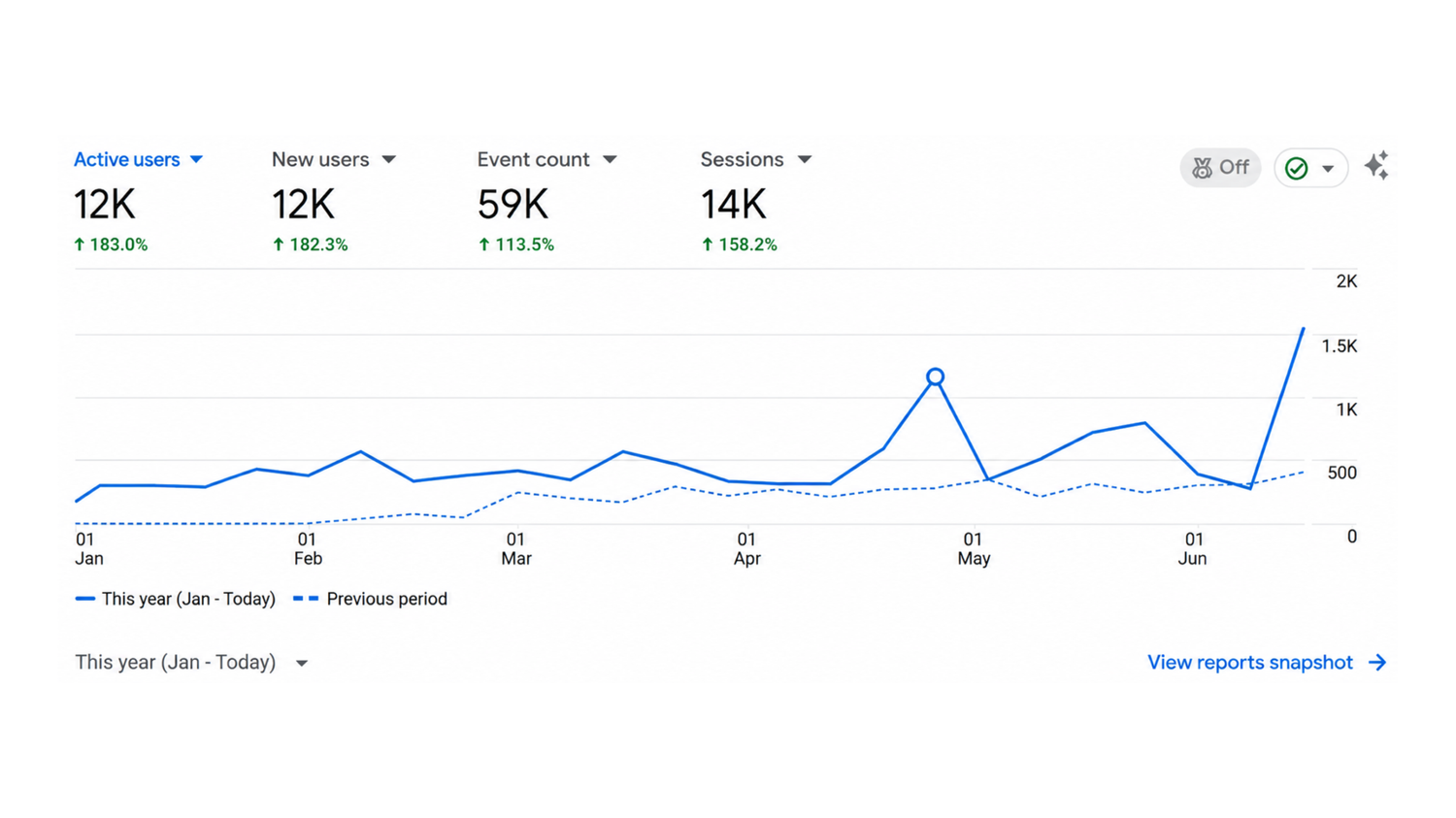Screen dimensions: 1456x818
Task: Open the date range selector This year
Action: click(x=191, y=663)
